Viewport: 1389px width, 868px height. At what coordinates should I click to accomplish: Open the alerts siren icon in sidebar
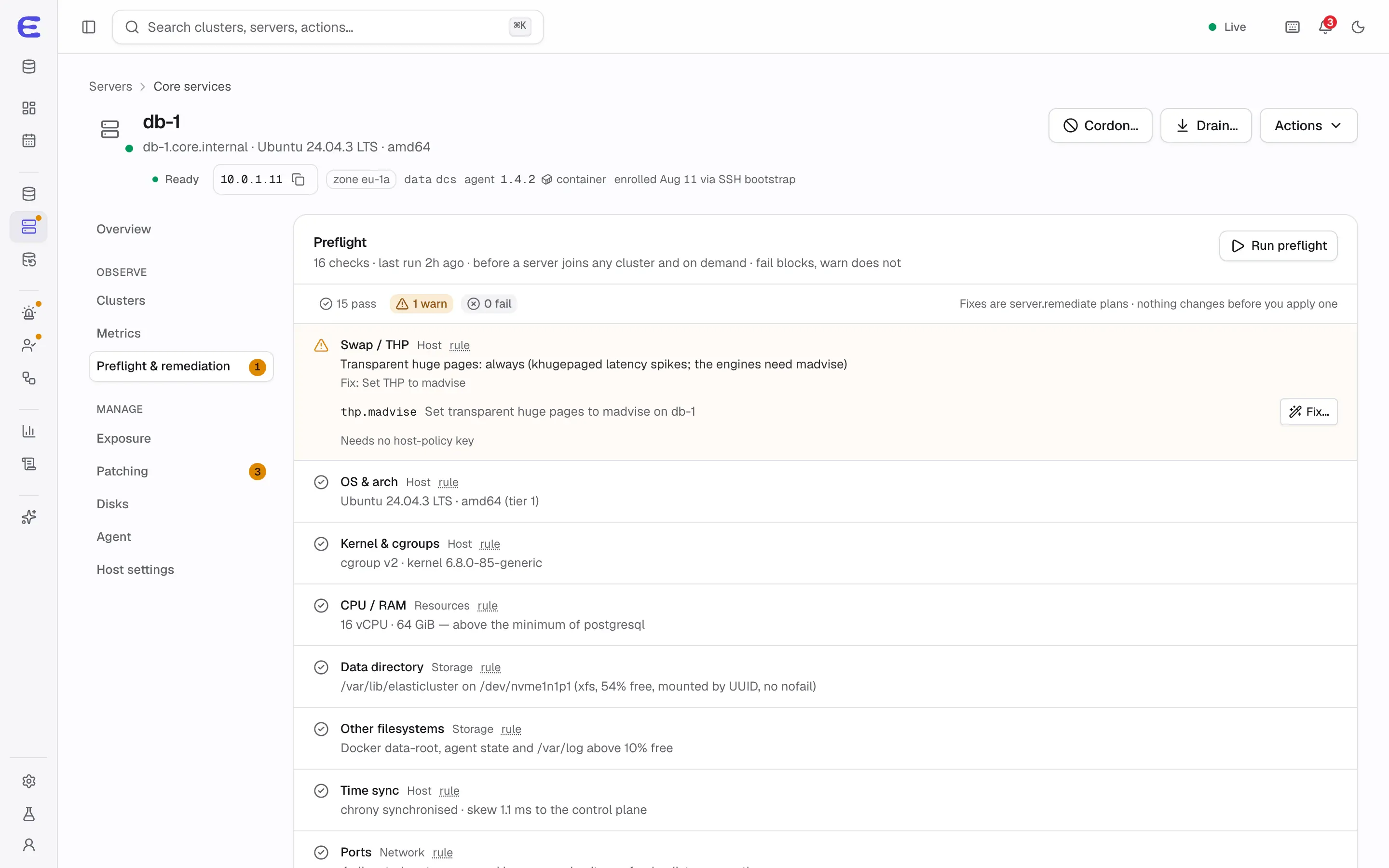click(x=29, y=313)
